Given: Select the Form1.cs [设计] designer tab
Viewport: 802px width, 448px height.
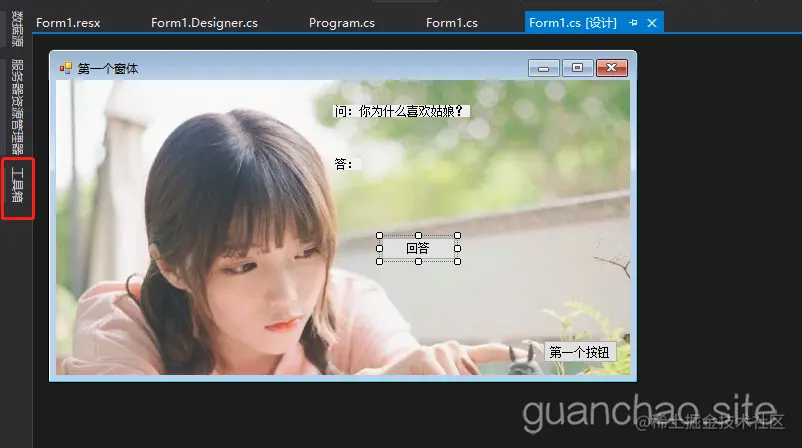Looking at the screenshot, I should click(x=572, y=23).
